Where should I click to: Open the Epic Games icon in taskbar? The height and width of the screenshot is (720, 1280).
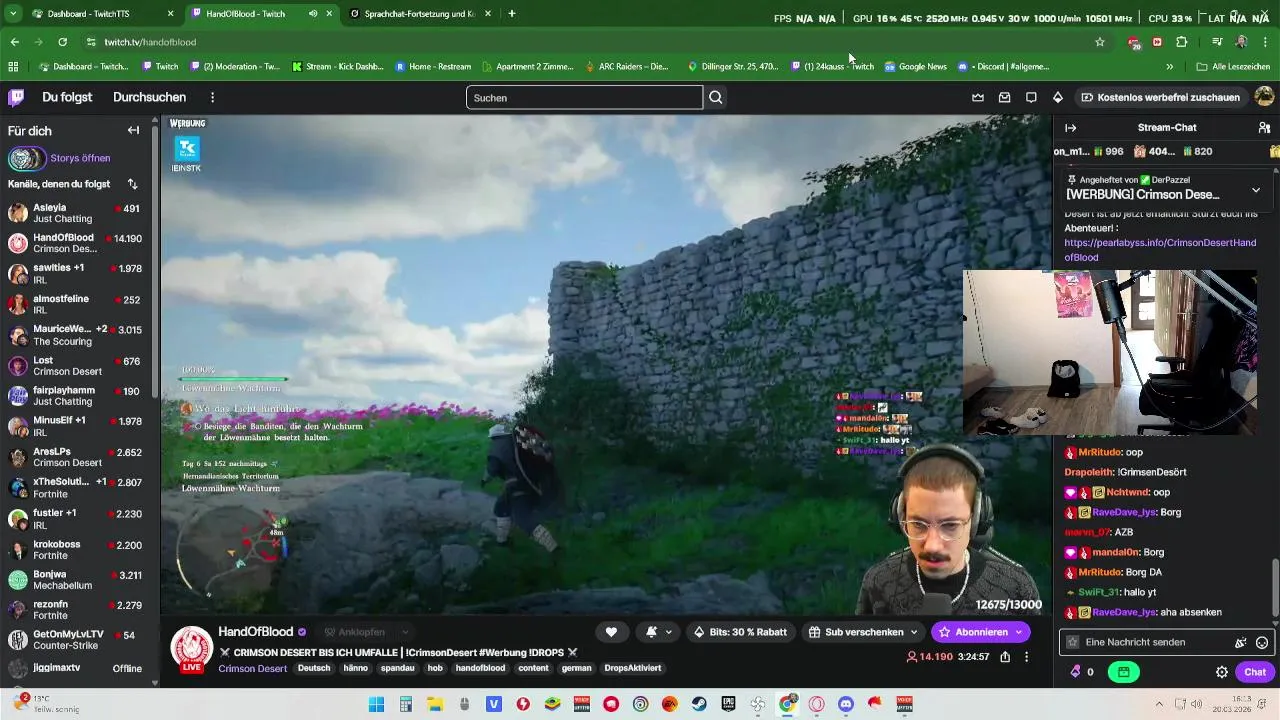(728, 704)
